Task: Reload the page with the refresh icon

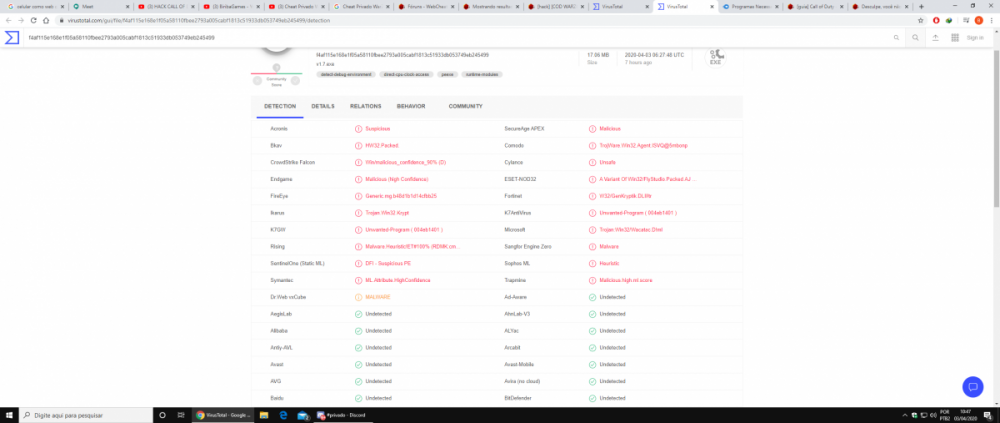Action: pos(33,20)
